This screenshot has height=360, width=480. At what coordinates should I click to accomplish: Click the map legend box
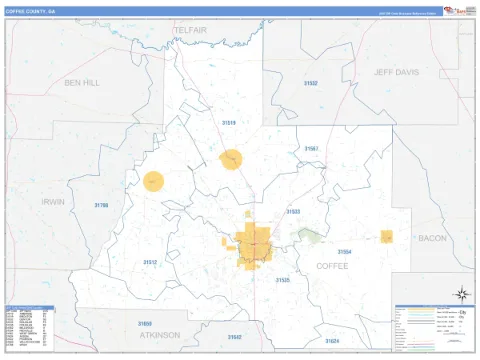click(x=435, y=328)
